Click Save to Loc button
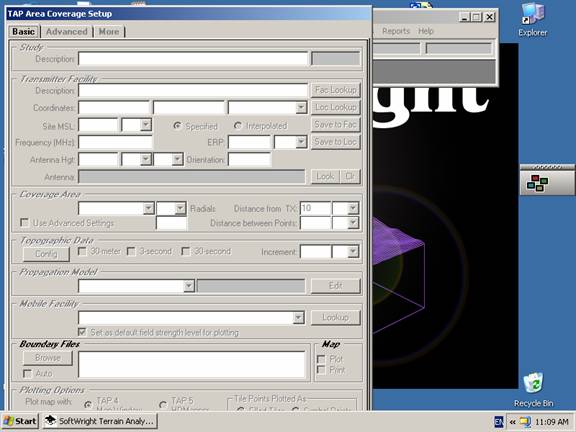This screenshot has width=576, height=432. click(x=335, y=142)
